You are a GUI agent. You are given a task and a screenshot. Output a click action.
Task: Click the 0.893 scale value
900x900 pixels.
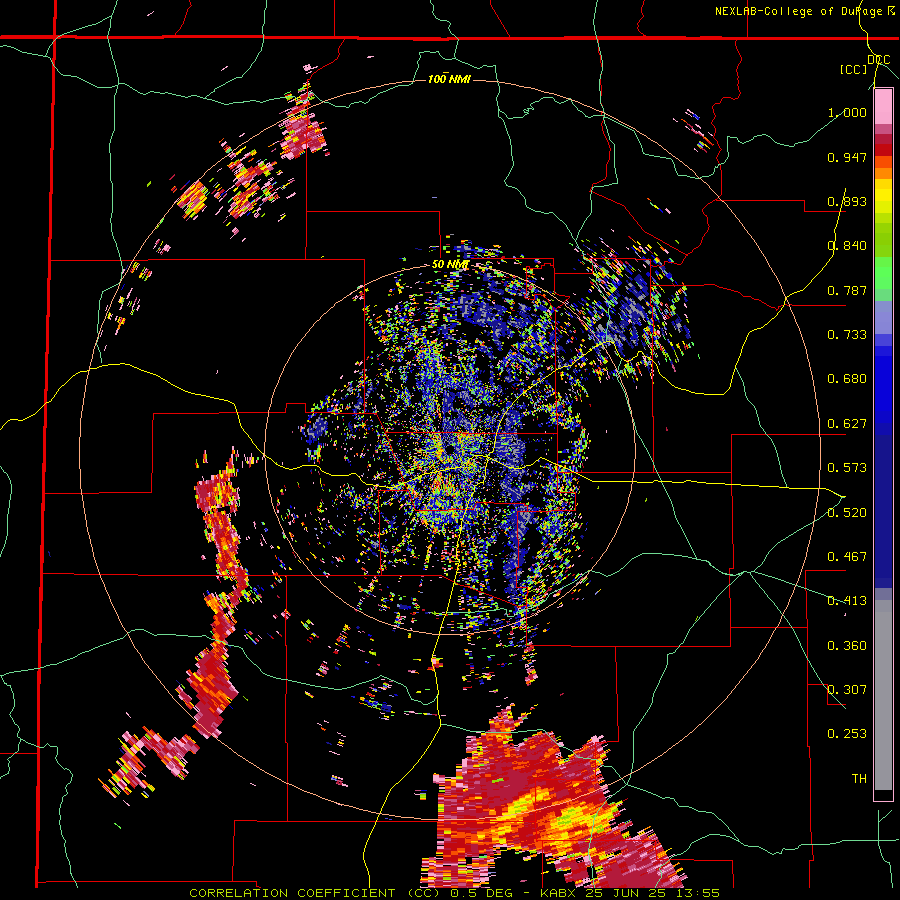tap(847, 201)
